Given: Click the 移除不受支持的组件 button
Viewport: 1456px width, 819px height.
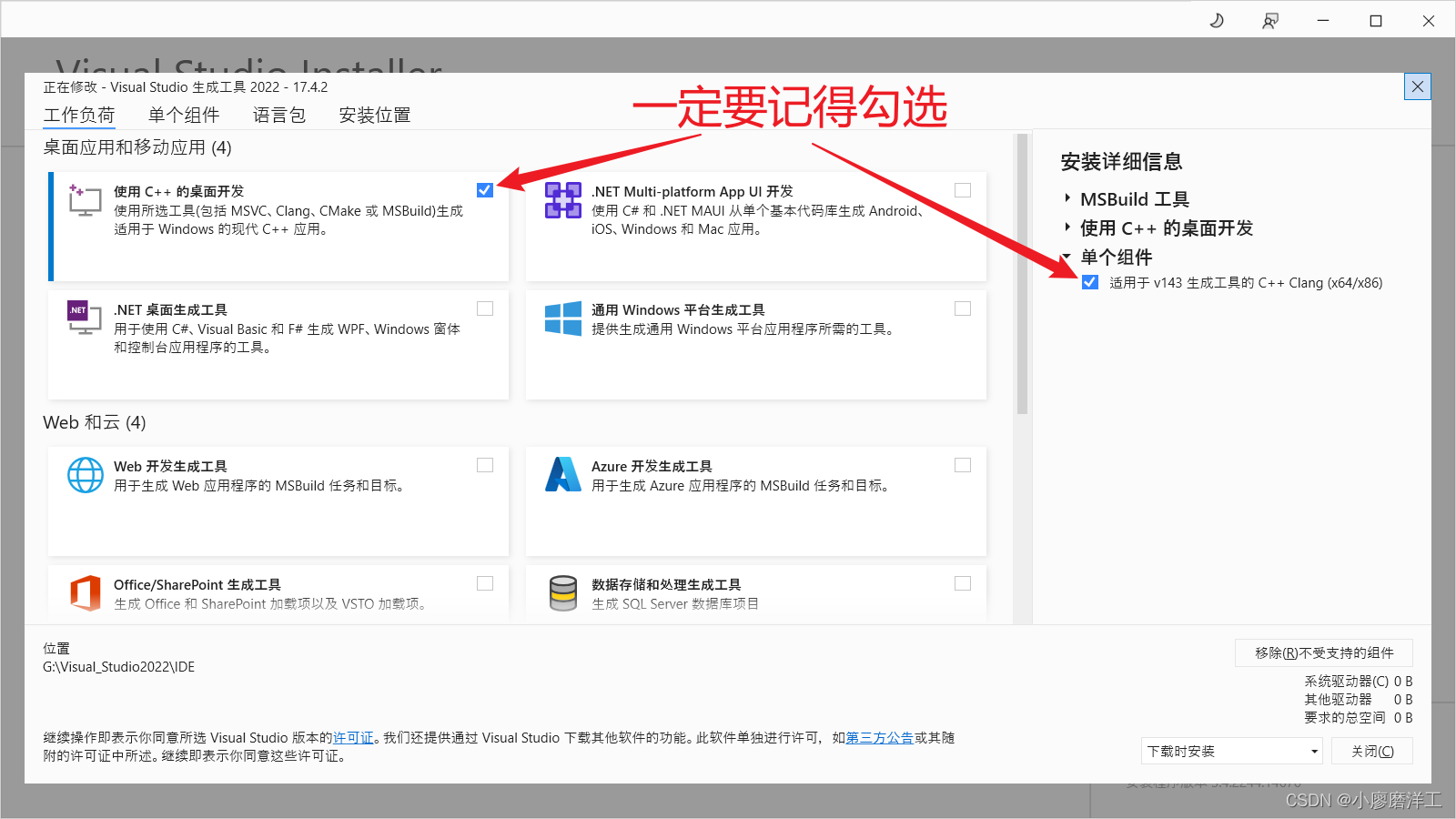Looking at the screenshot, I should click(1324, 652).
